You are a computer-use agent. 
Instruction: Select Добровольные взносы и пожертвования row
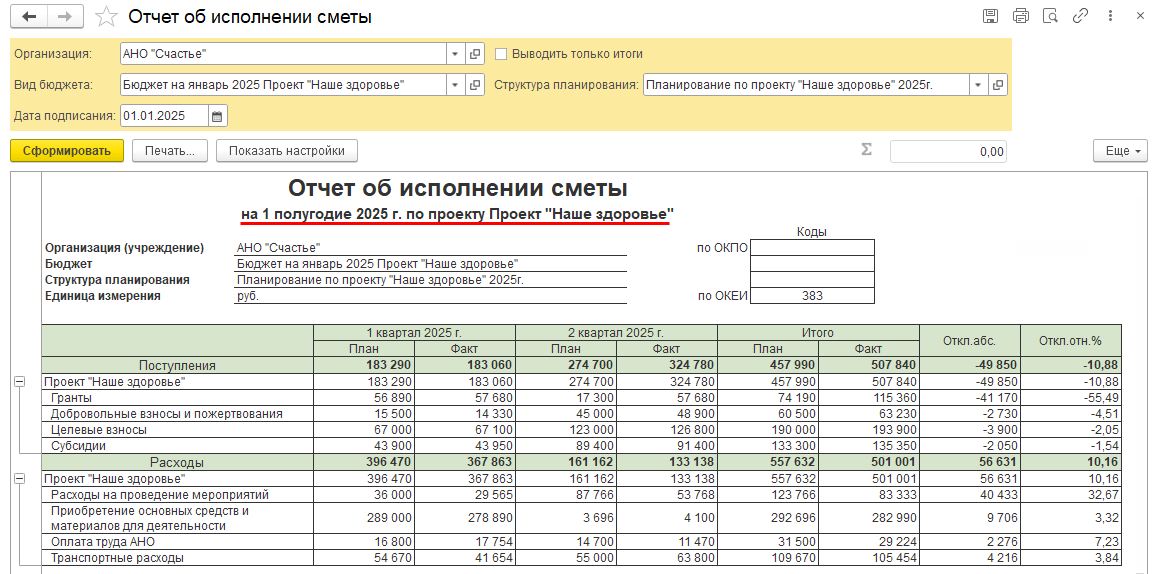coord(167,414)
